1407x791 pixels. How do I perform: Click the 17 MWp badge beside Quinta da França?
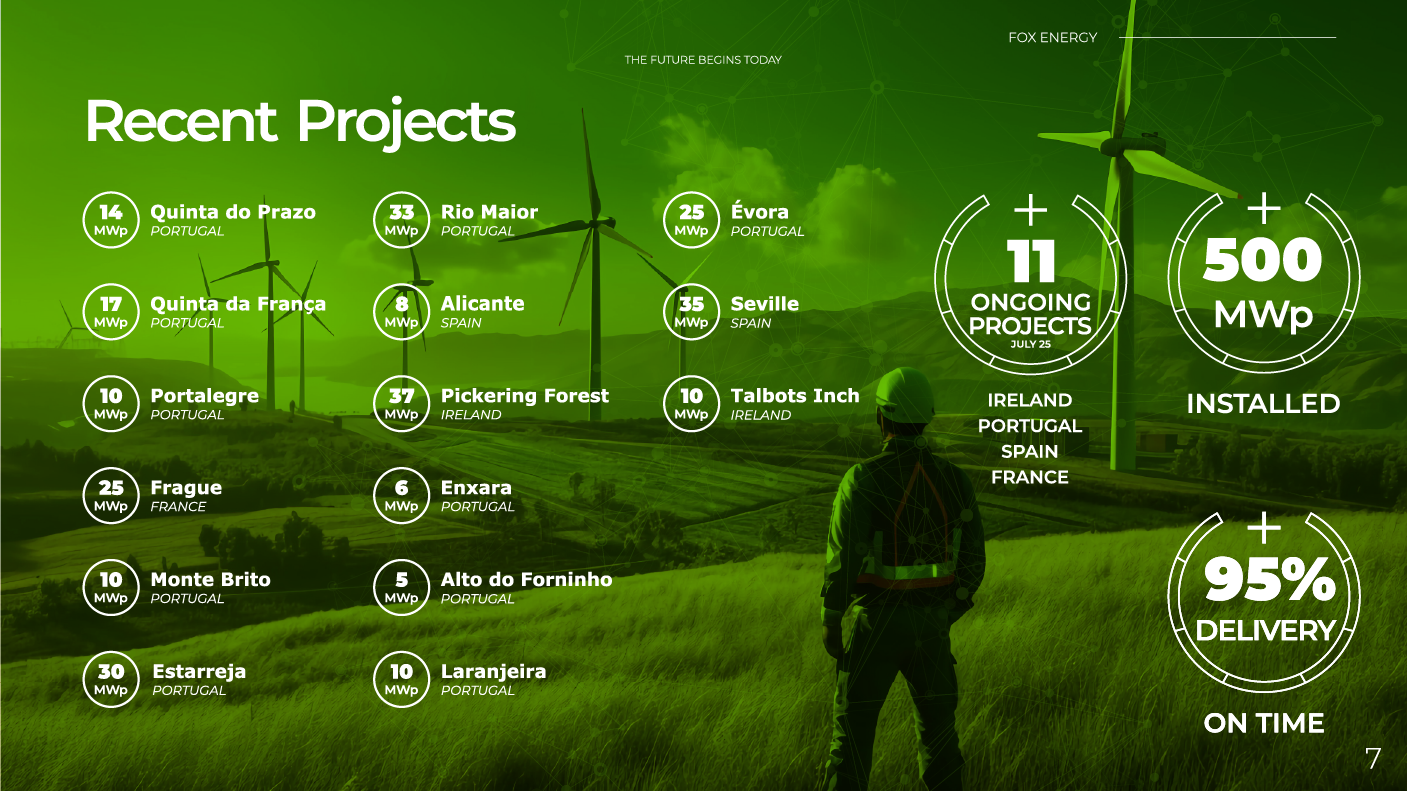(111, 313)
